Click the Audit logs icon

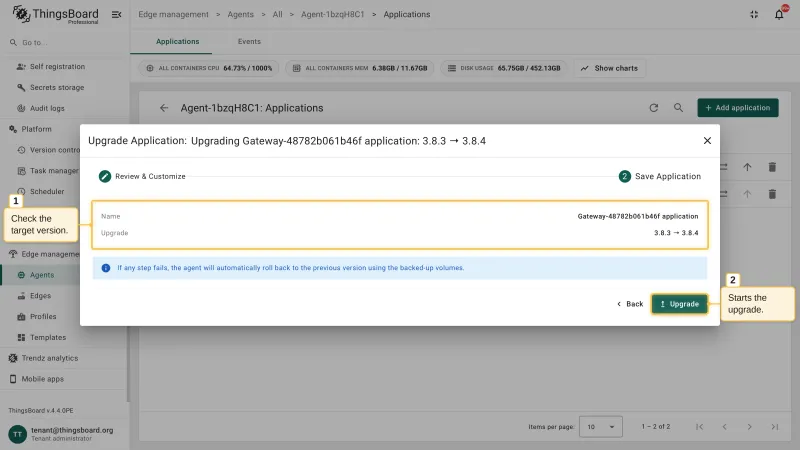click(x=21, y=108)
